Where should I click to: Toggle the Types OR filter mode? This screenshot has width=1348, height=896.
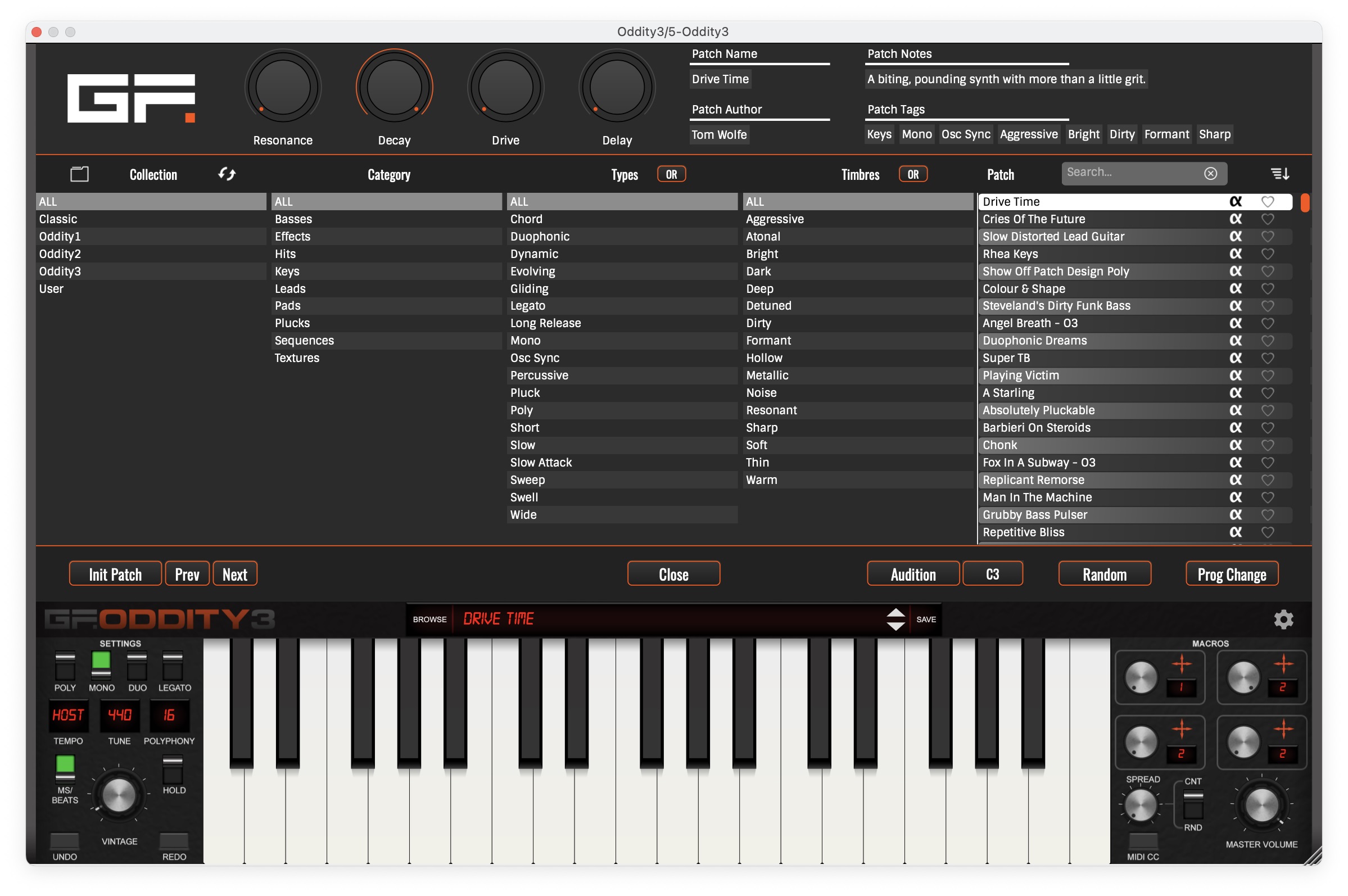click(x=671, y=174)
